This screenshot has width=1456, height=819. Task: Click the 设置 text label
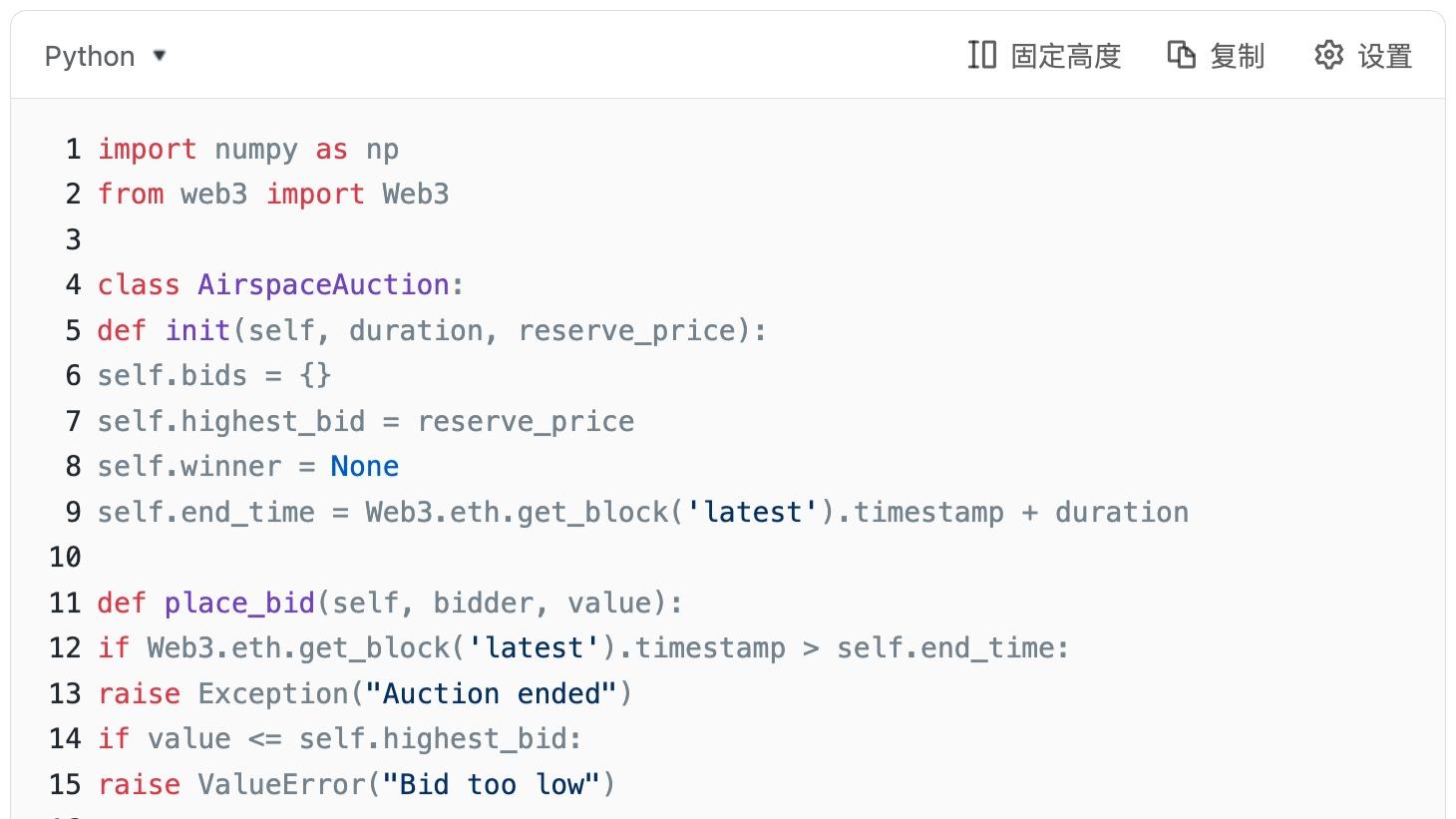(x=1385, y=56)
